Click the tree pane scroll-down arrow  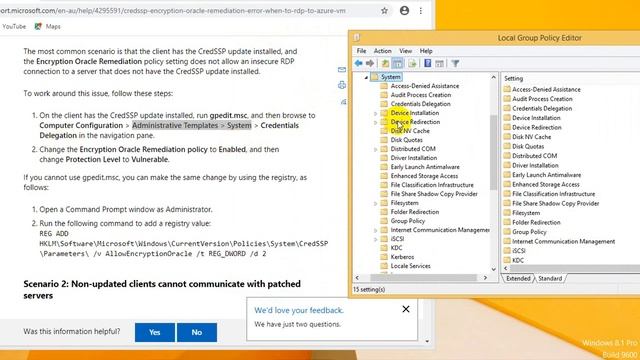pyautogui.click(x=493, y=269)
